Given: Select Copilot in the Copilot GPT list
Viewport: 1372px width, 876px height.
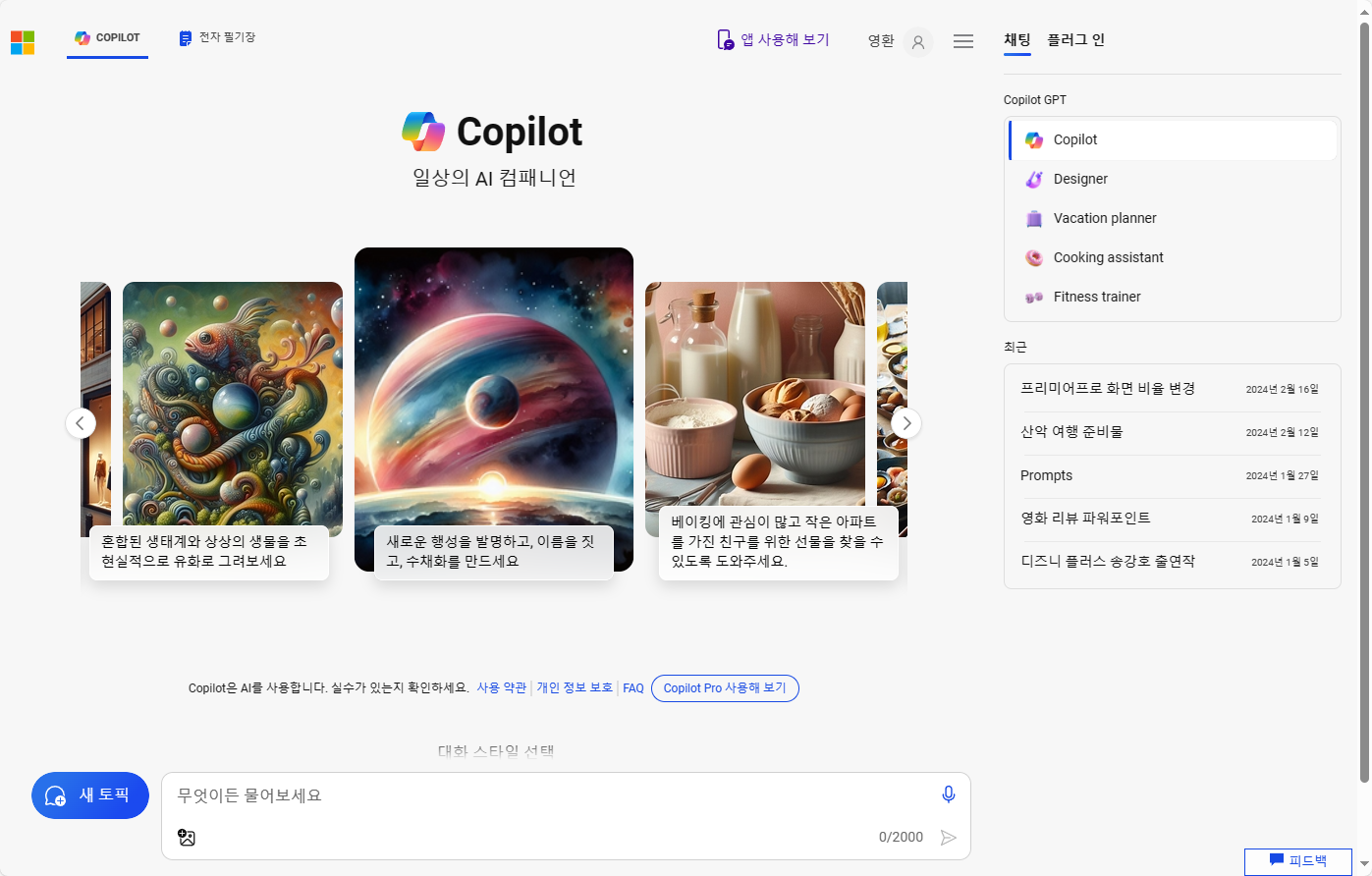Looking at the screenshot, I should pos(1173,139).
